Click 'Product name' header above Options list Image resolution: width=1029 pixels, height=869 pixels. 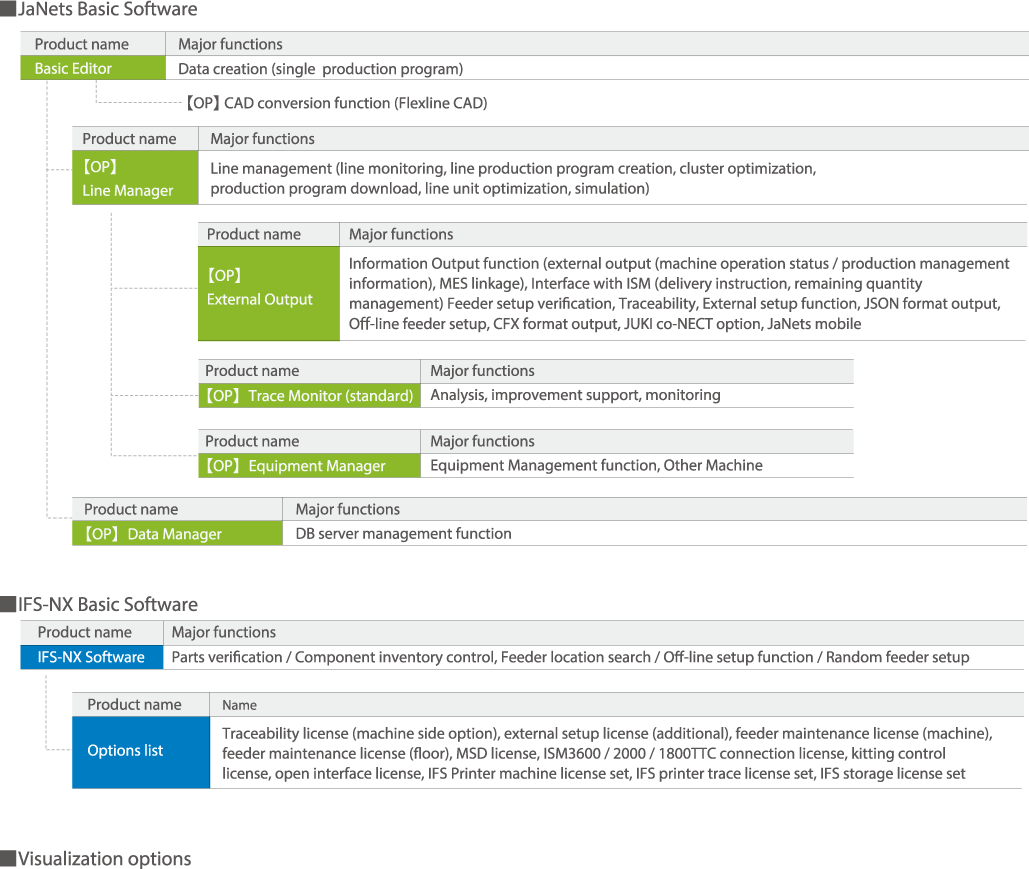[135, 704]
